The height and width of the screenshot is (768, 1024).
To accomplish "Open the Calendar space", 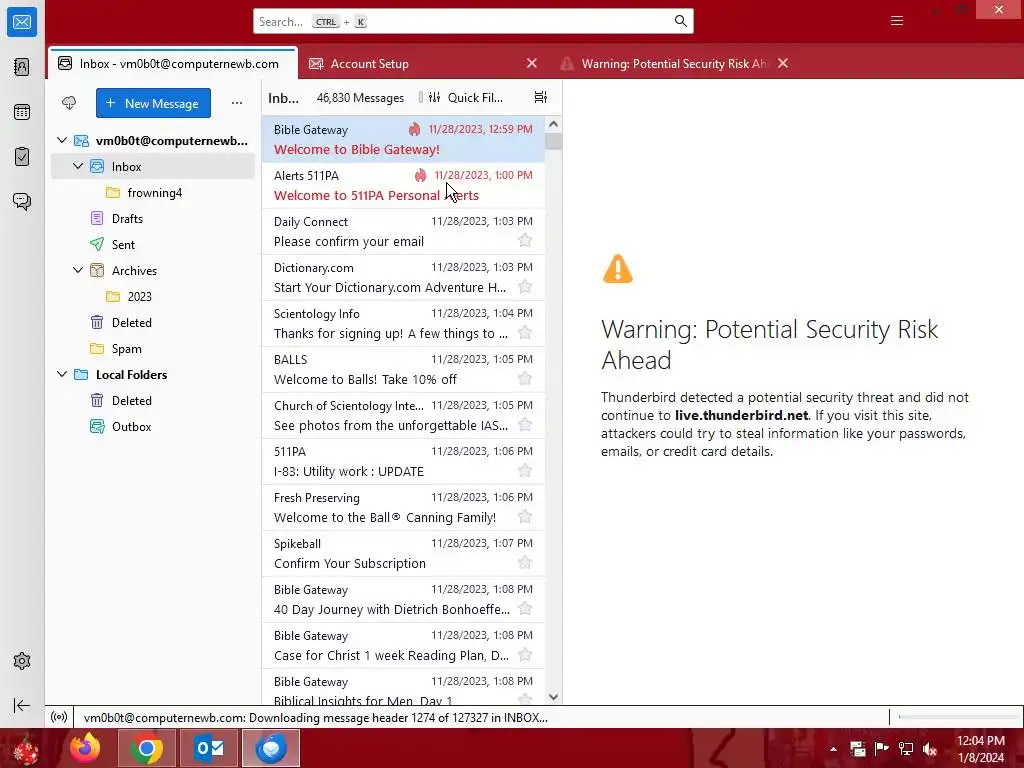I will point(22,112).
